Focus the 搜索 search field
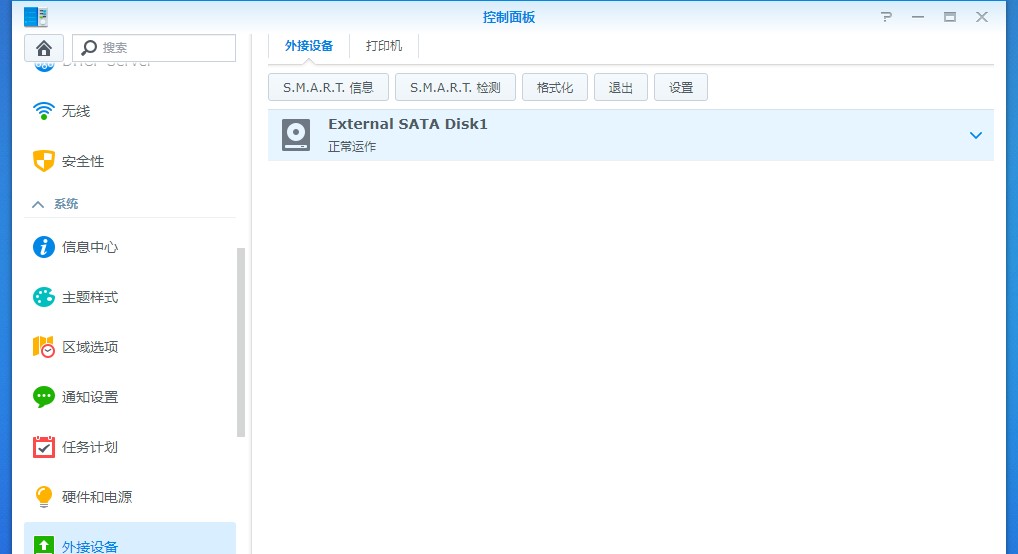Image resolution: width=1018 pixels, height=554 pixels. pos(154,48)
